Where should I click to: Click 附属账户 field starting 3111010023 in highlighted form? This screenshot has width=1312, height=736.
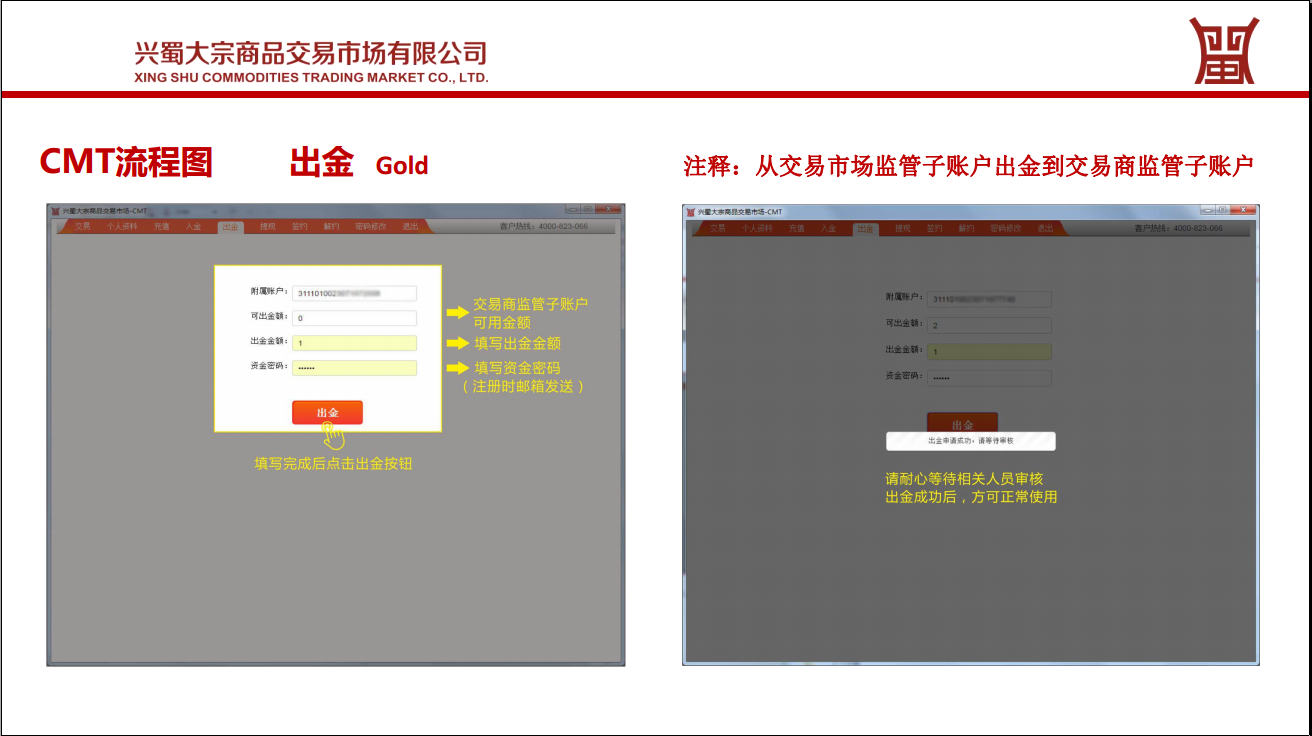(354, 293)
